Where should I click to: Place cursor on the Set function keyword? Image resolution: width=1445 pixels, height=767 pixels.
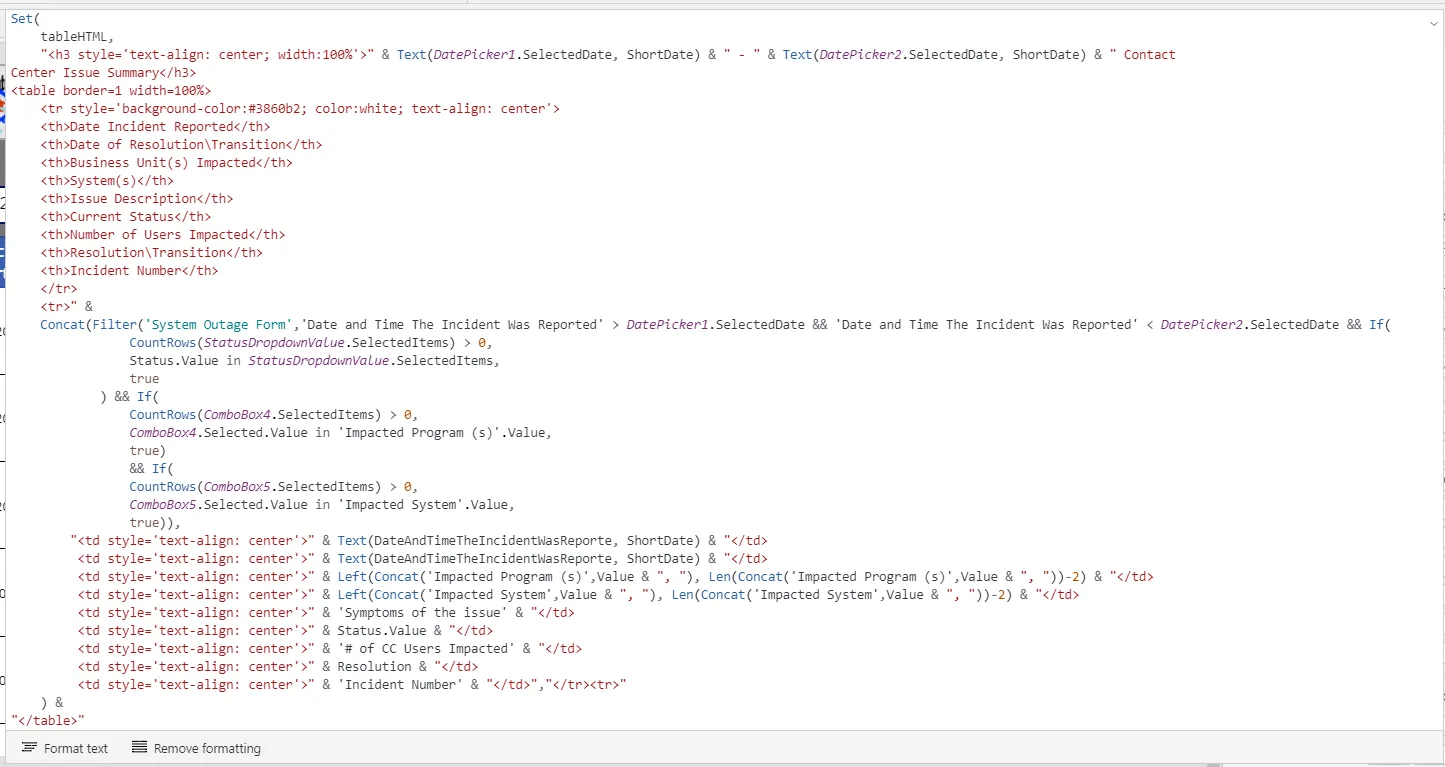(22, 18)
